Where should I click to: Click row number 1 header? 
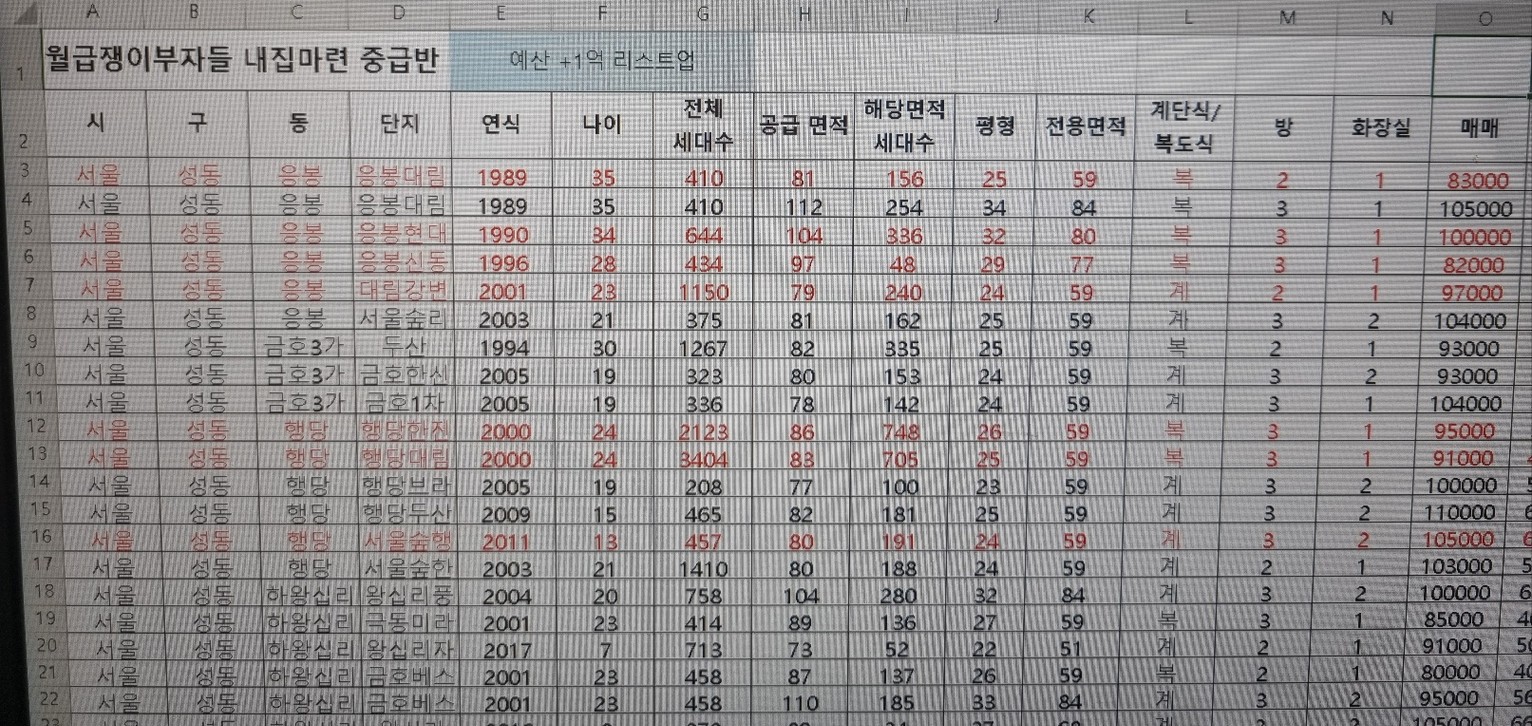point(20,62)
